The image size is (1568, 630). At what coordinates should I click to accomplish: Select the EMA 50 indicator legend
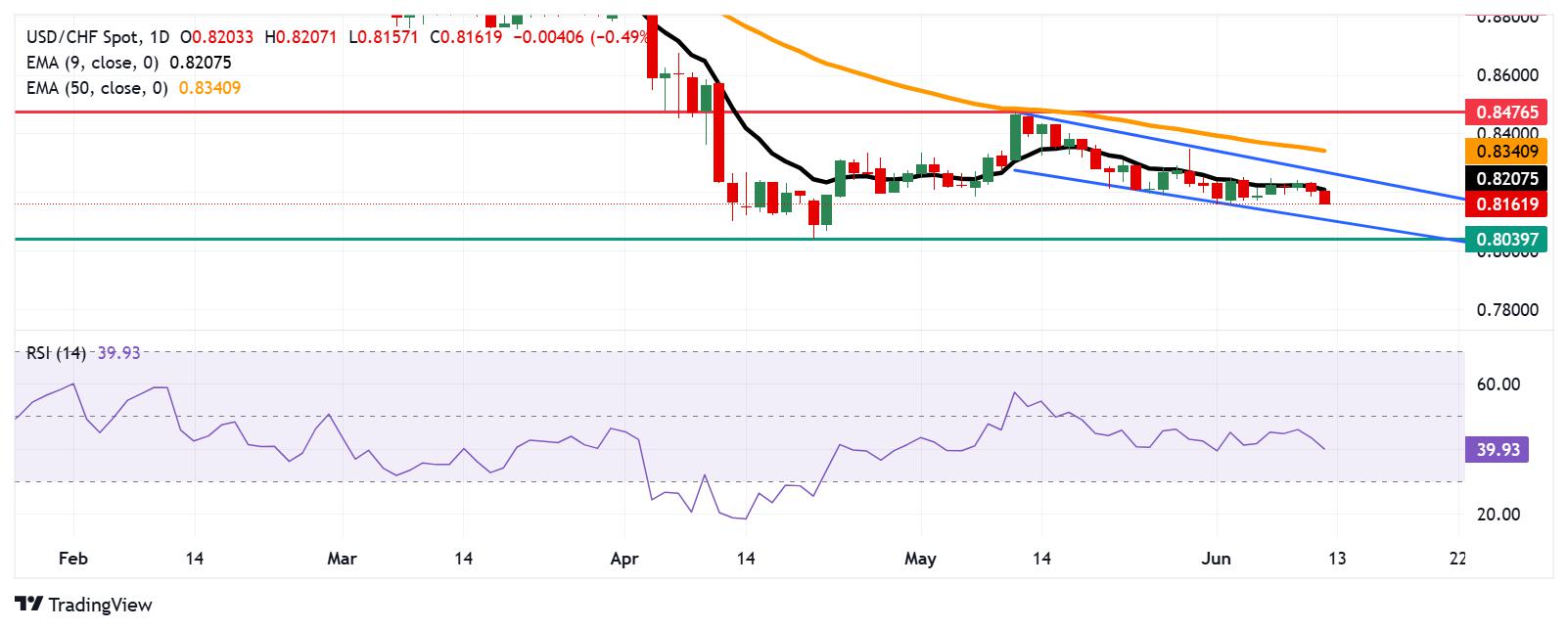coord(135,88)
